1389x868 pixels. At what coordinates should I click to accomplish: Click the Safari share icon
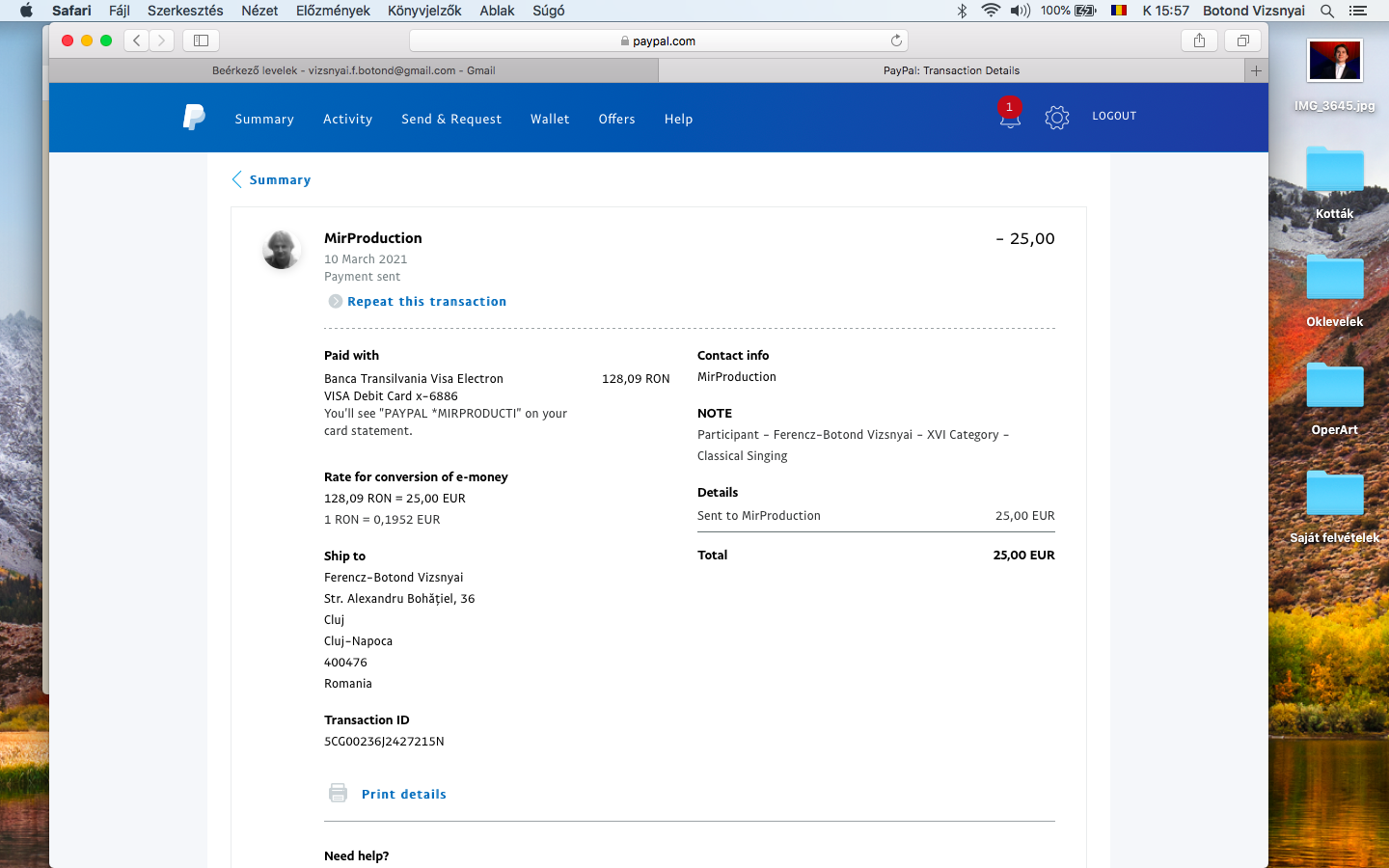tap(1199, 41)
